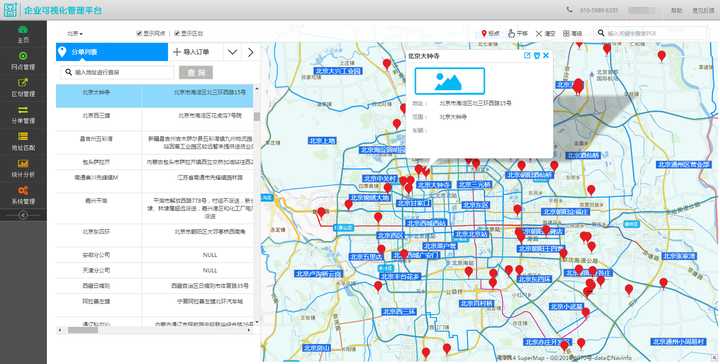The width and height of the screenshot is (720, 364).
Task: Click the 北京甘家口 map label
Action: coord(414,202)
